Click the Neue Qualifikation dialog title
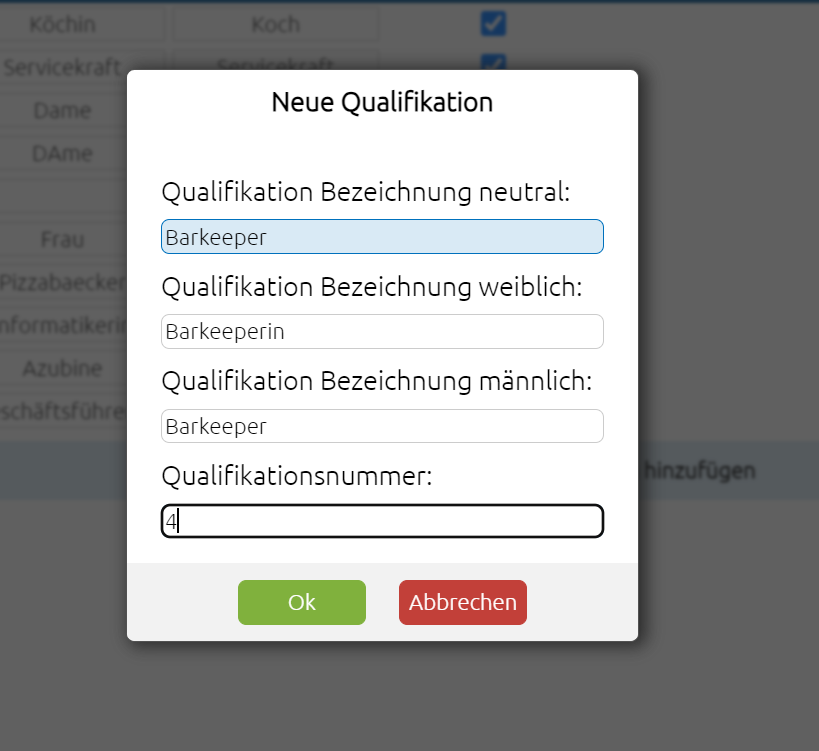The height and width of the screenshot is (751, 819). pos(382,102)
